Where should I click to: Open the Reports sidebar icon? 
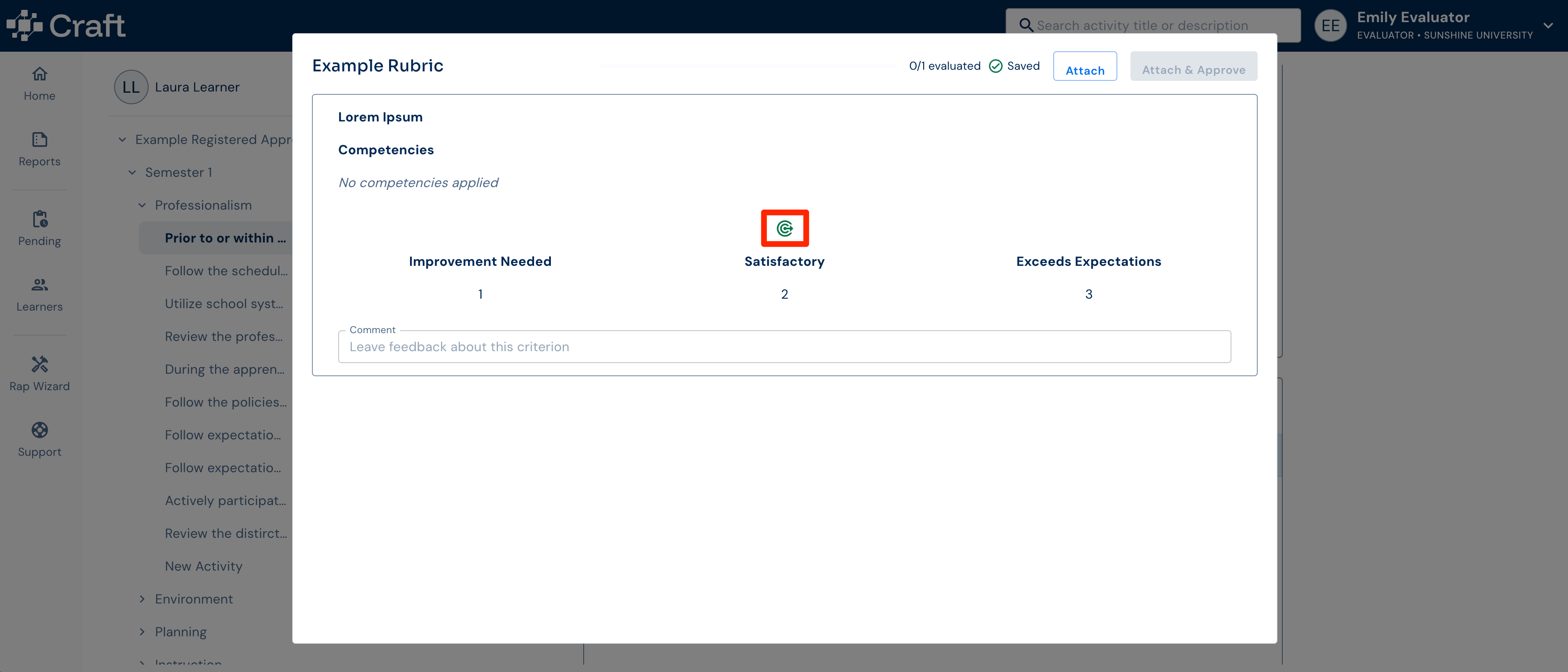coord(39,140)
